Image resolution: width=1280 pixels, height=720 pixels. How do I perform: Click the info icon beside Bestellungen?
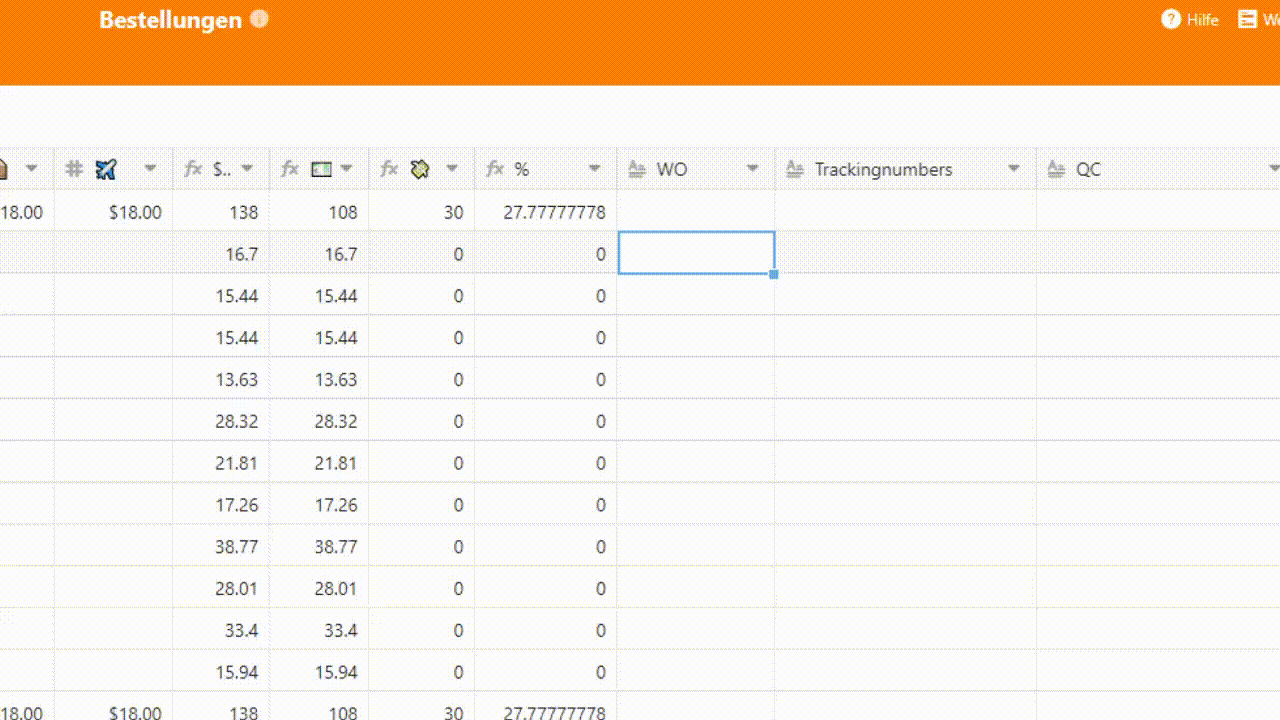pos(259,19)
